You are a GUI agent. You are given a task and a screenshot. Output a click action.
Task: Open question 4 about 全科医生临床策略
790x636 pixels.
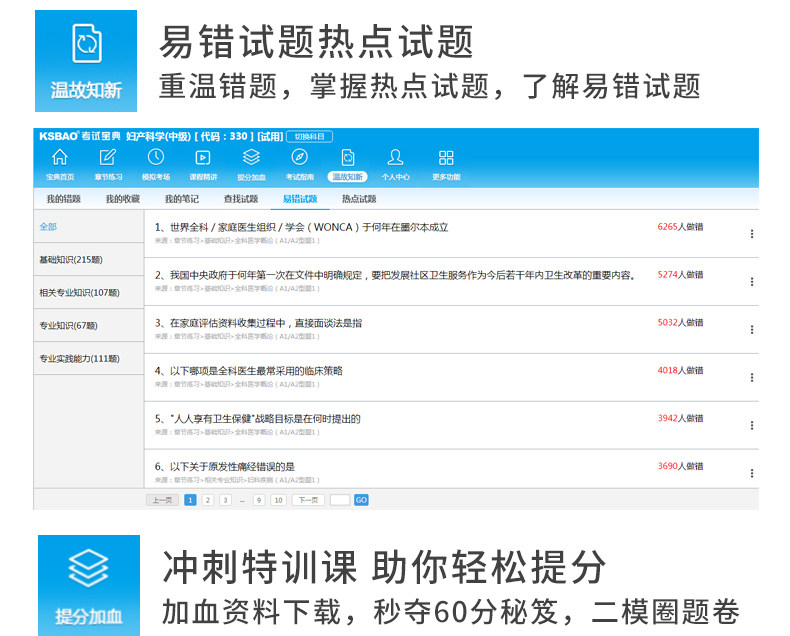click(x=248, y=371)
